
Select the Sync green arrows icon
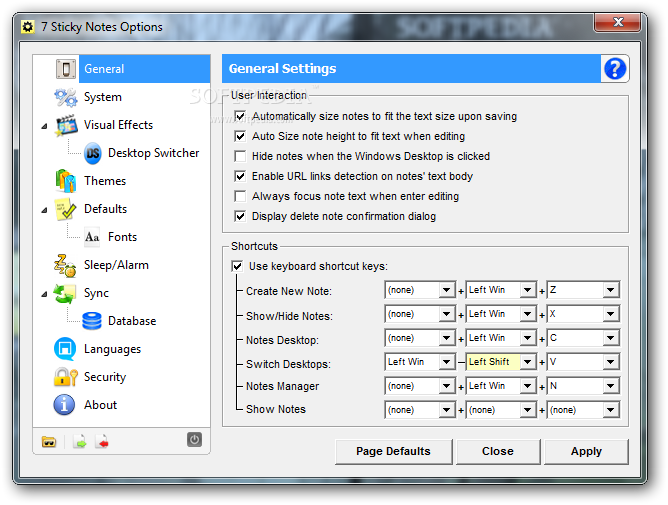click(65, 294)
